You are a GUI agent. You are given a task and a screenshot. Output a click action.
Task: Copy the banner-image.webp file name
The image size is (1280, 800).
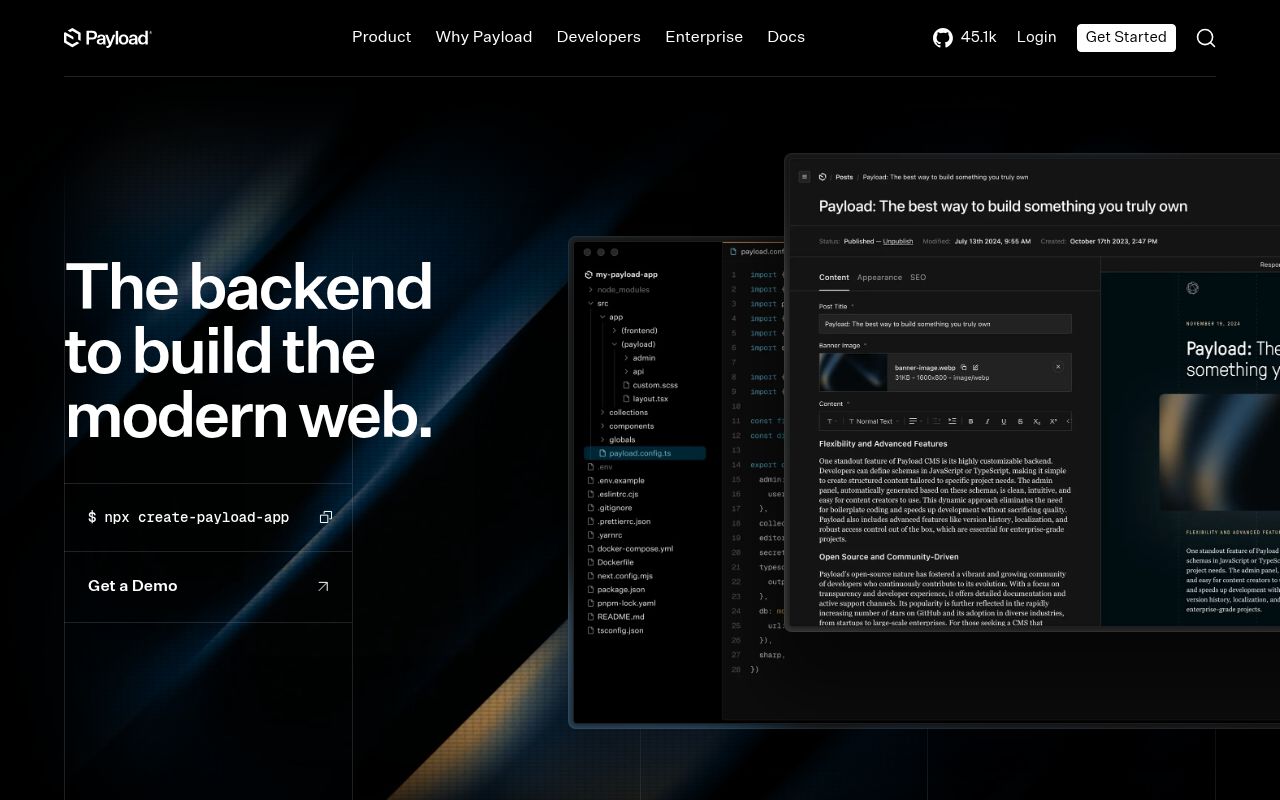coord(964,368)
